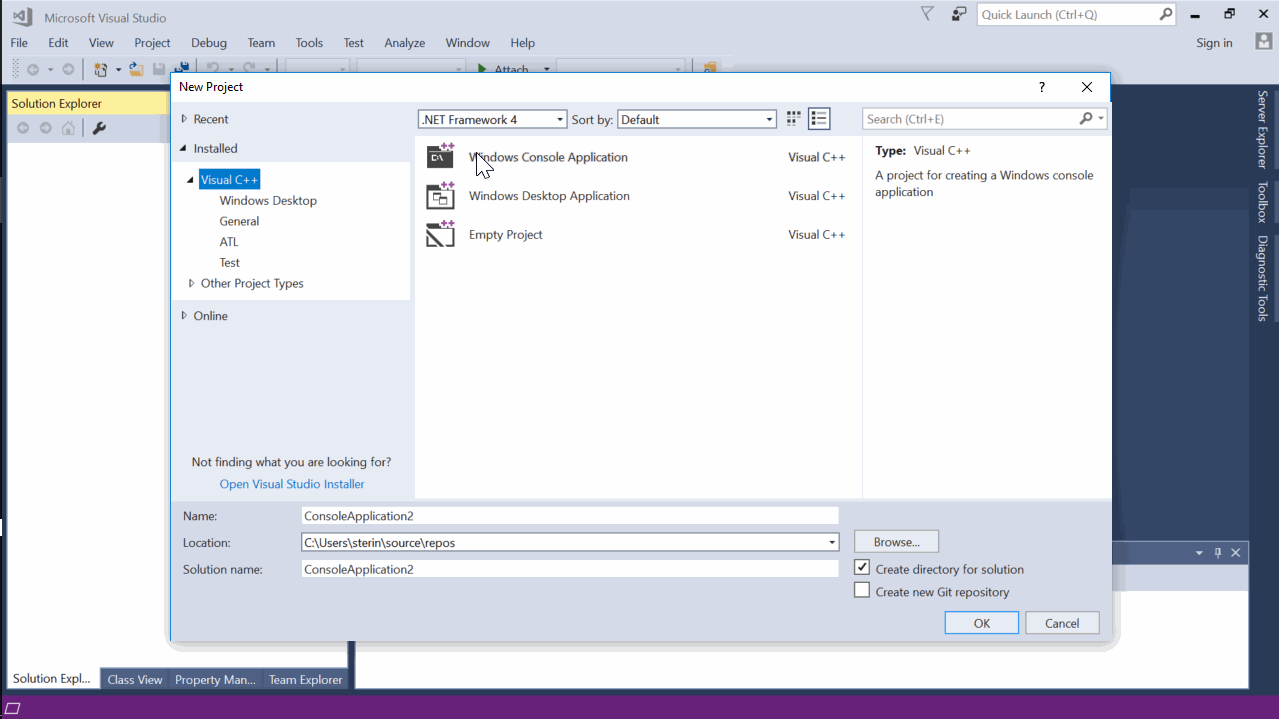Open Visual Studio Installer link
This screenshot has width=1279, height=719.
click(292, 484)
